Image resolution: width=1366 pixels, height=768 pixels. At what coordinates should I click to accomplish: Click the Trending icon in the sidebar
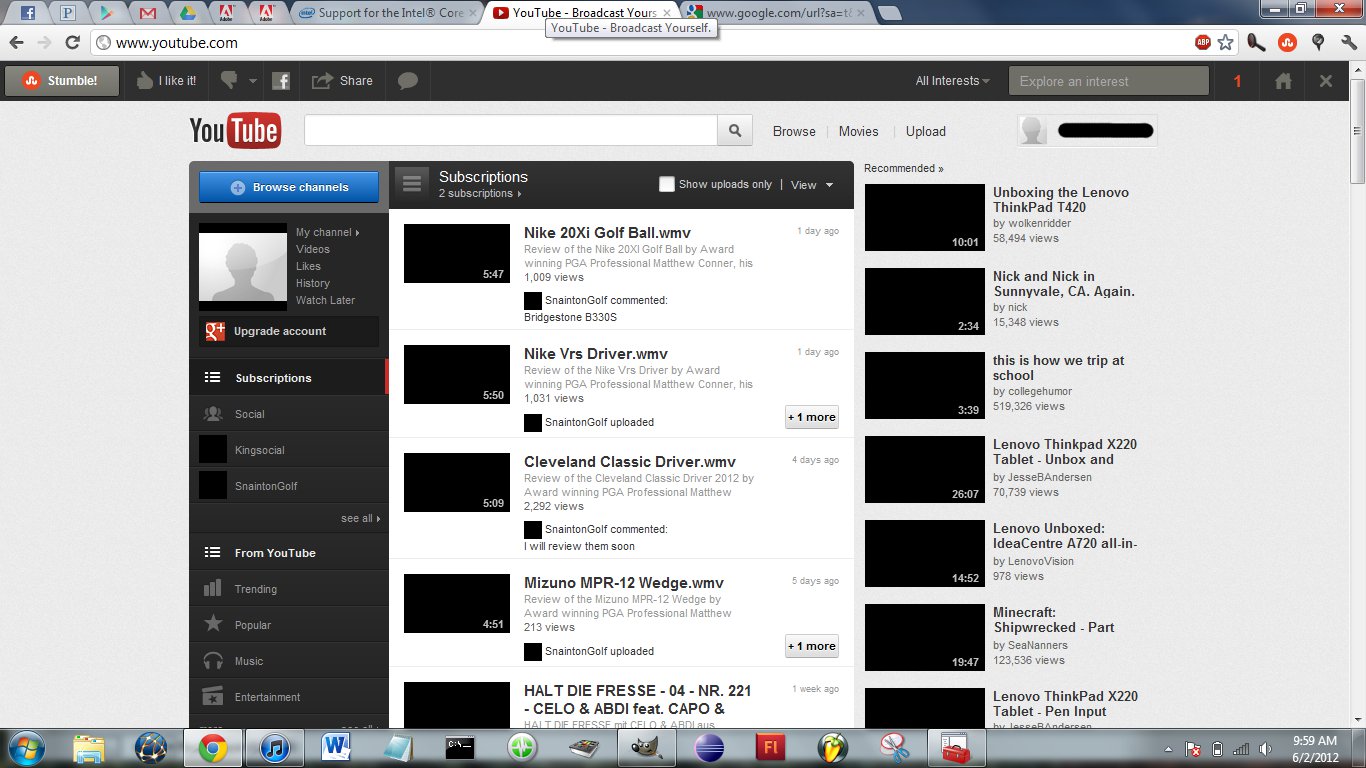pos(214,588)
